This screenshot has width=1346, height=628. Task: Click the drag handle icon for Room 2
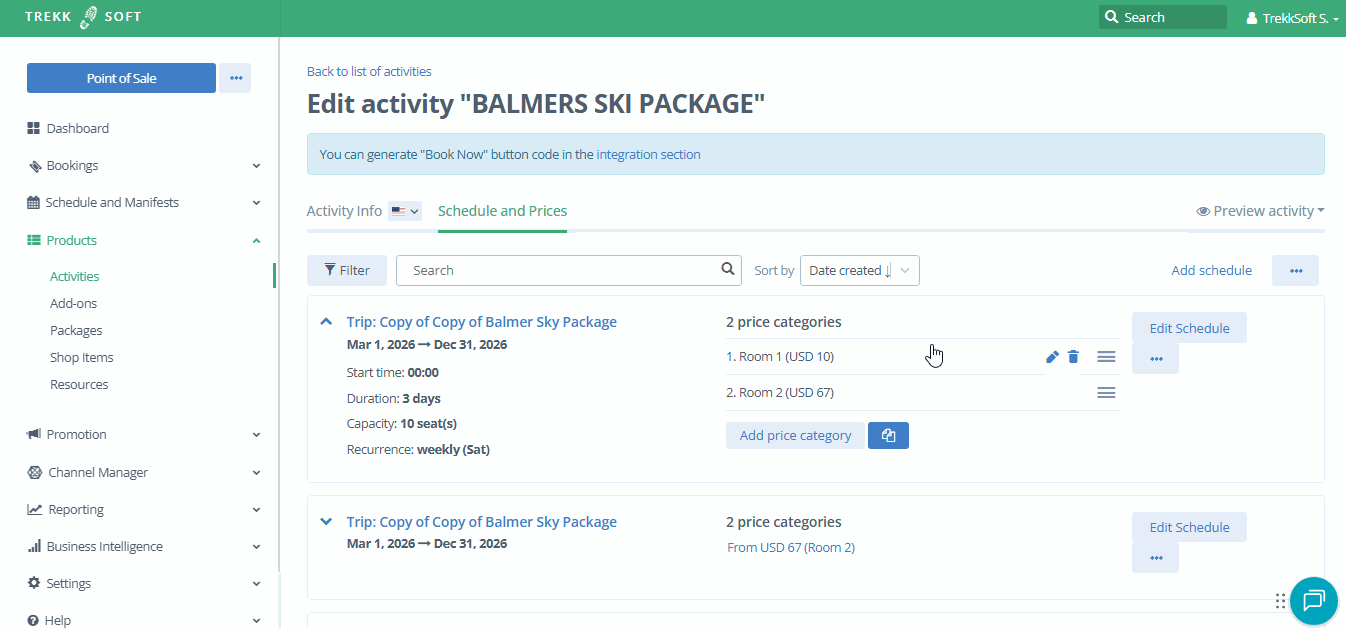1106,393
